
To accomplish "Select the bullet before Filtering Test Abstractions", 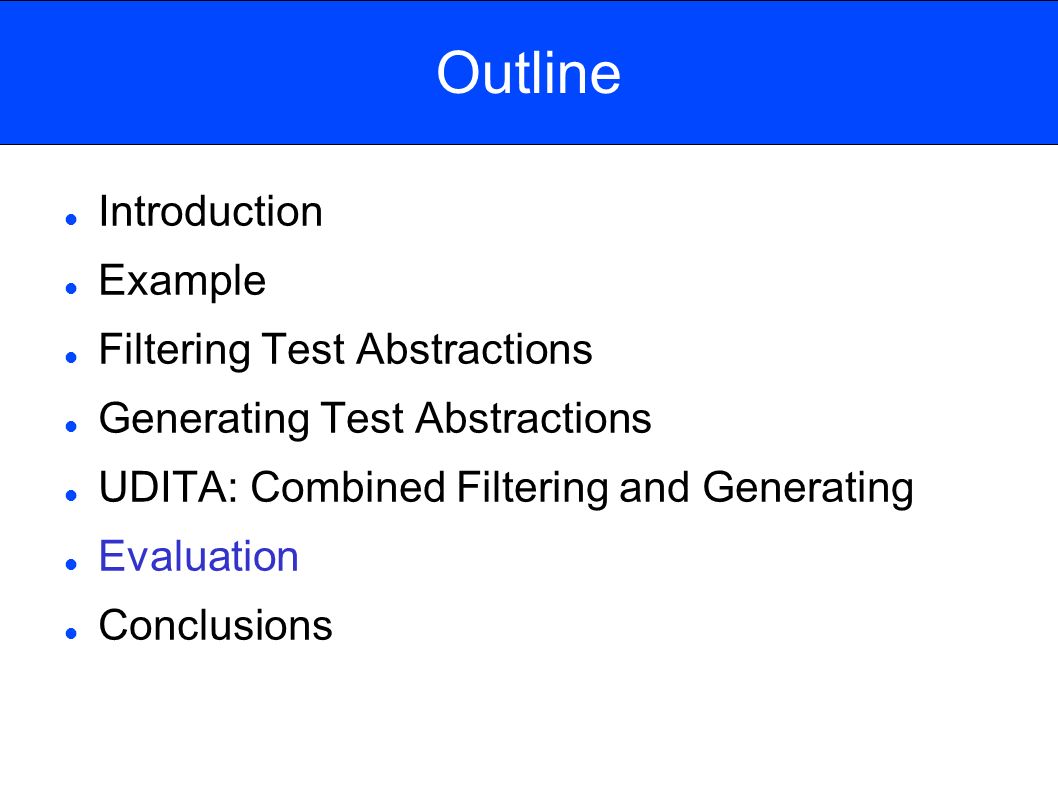I will coord(72,357).
